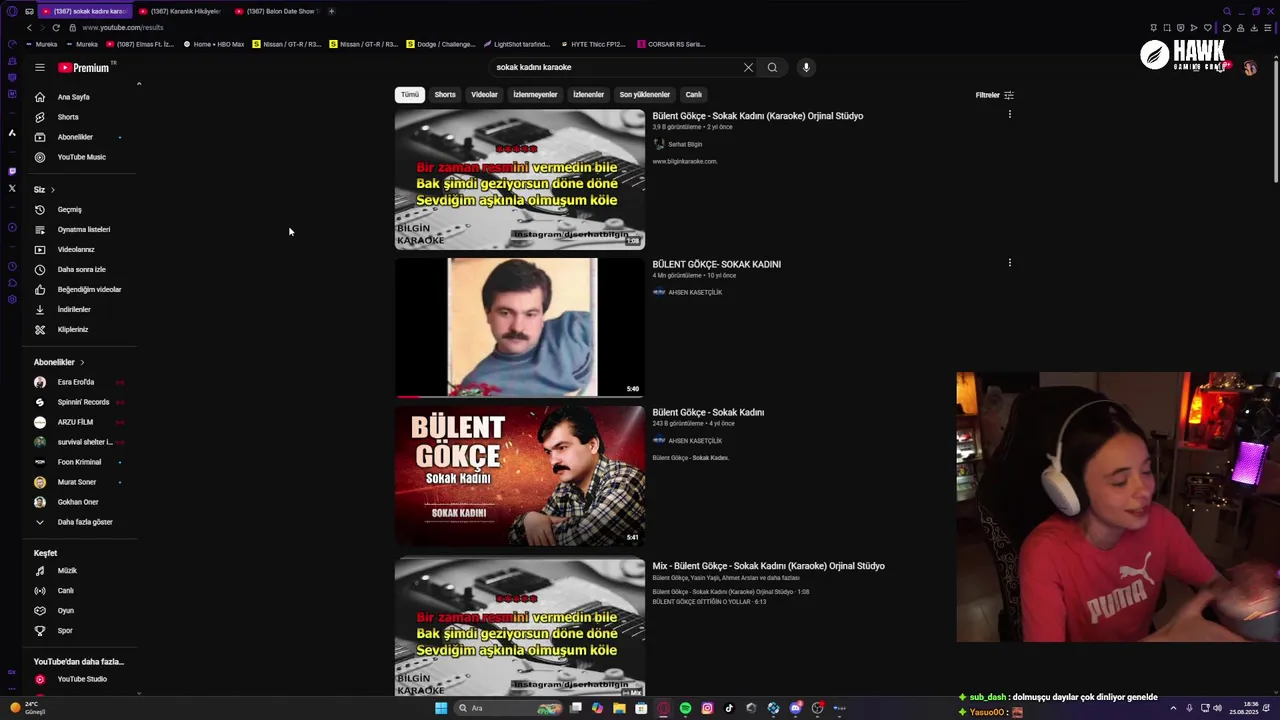Open YouTube Studio from sidebar

click(82, 679)
